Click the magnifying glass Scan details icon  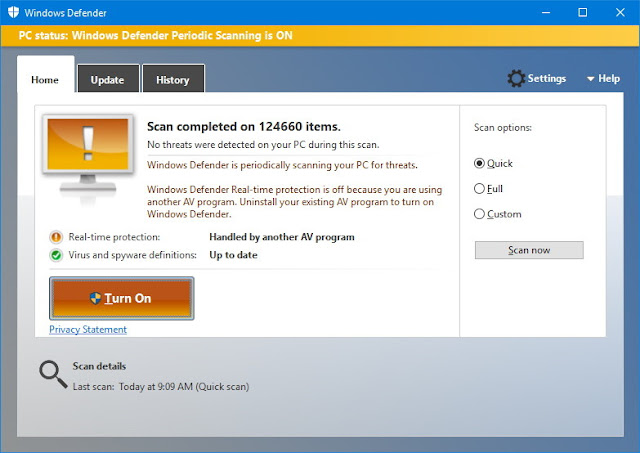pos(53,374)
